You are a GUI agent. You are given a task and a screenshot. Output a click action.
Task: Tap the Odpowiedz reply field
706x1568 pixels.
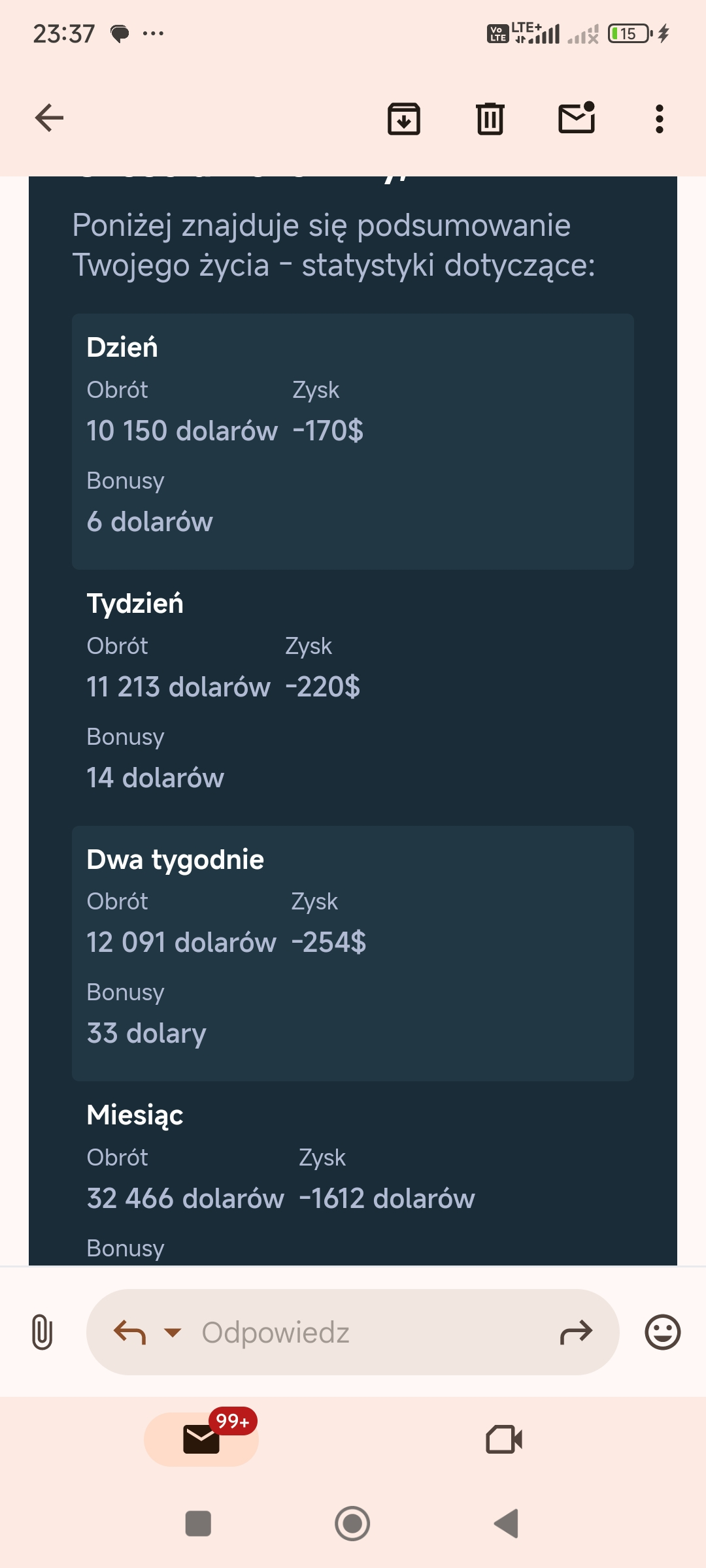tap(353, 1332)
